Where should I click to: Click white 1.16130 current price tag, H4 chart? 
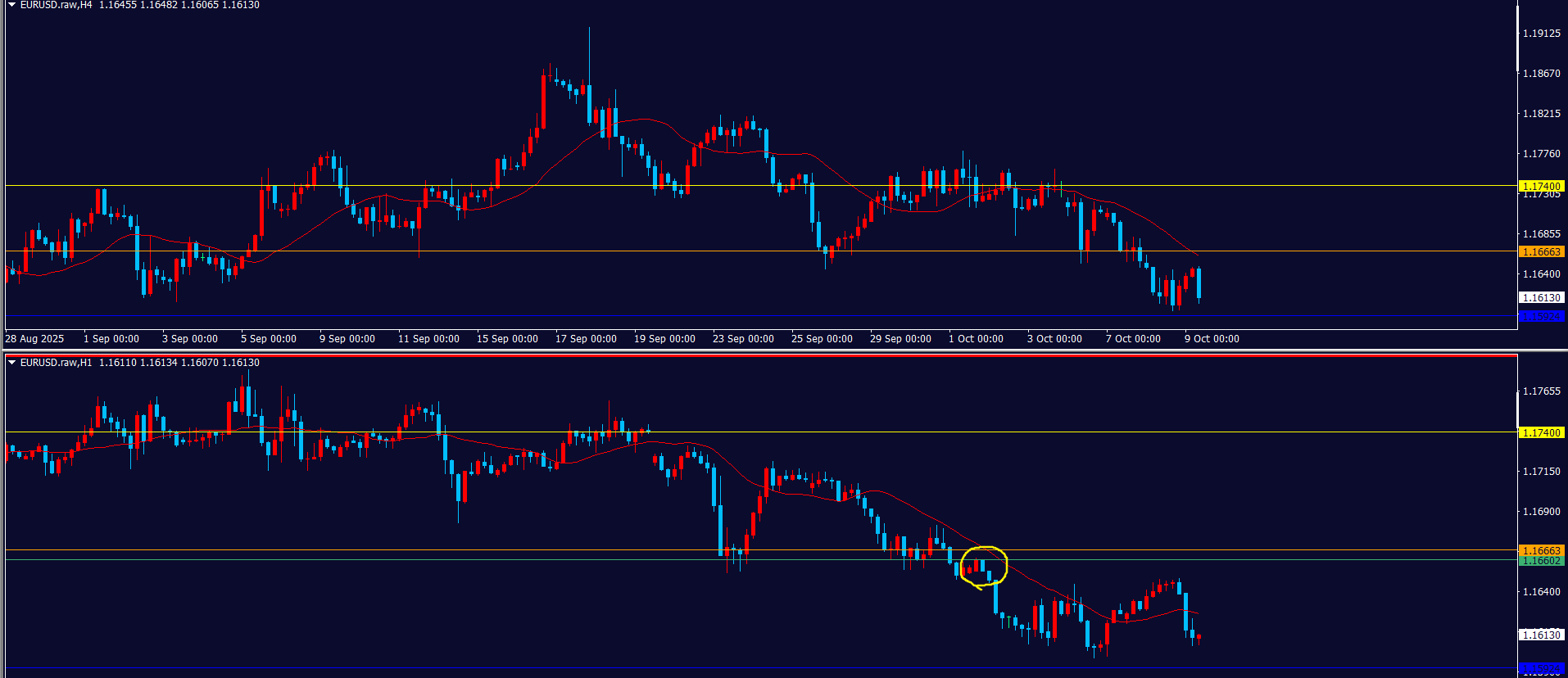coord(1541,298)
